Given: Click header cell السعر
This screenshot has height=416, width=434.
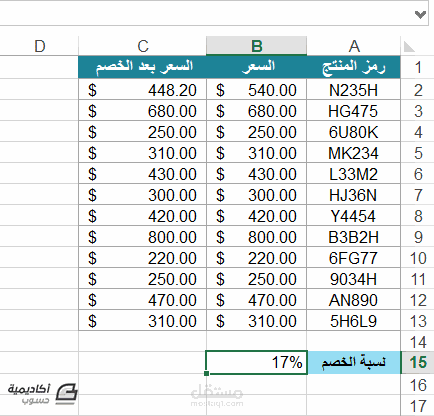Looking at the screenshot, I should point(256,67).
